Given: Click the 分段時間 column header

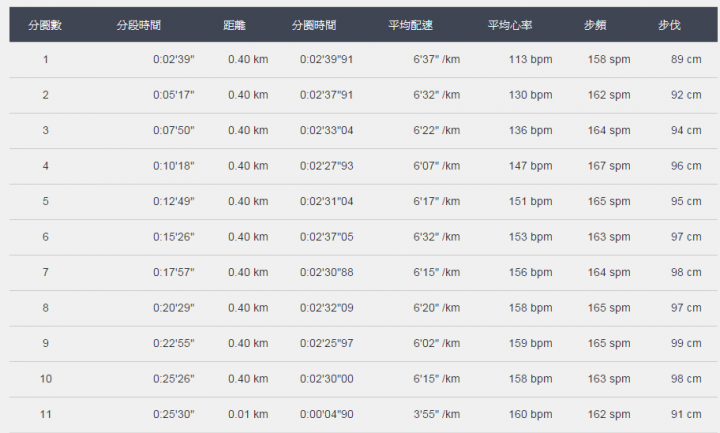Looking at the screenshot, I should [139, 25].
